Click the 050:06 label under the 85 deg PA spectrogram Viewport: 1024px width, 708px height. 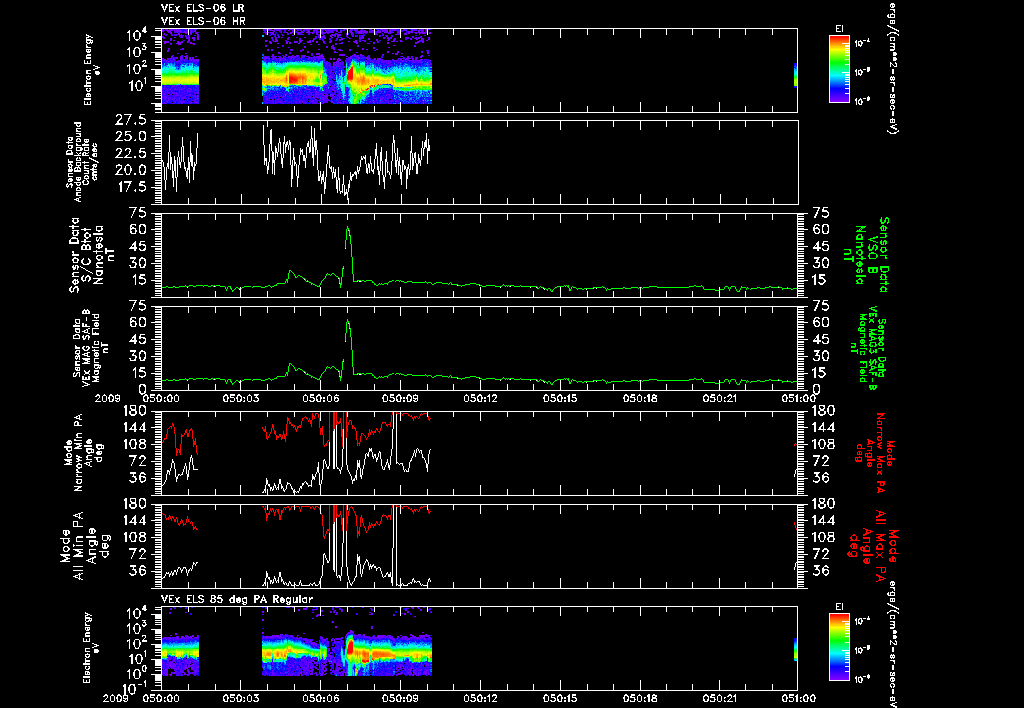pyautogui.click(x=320, y=698)
